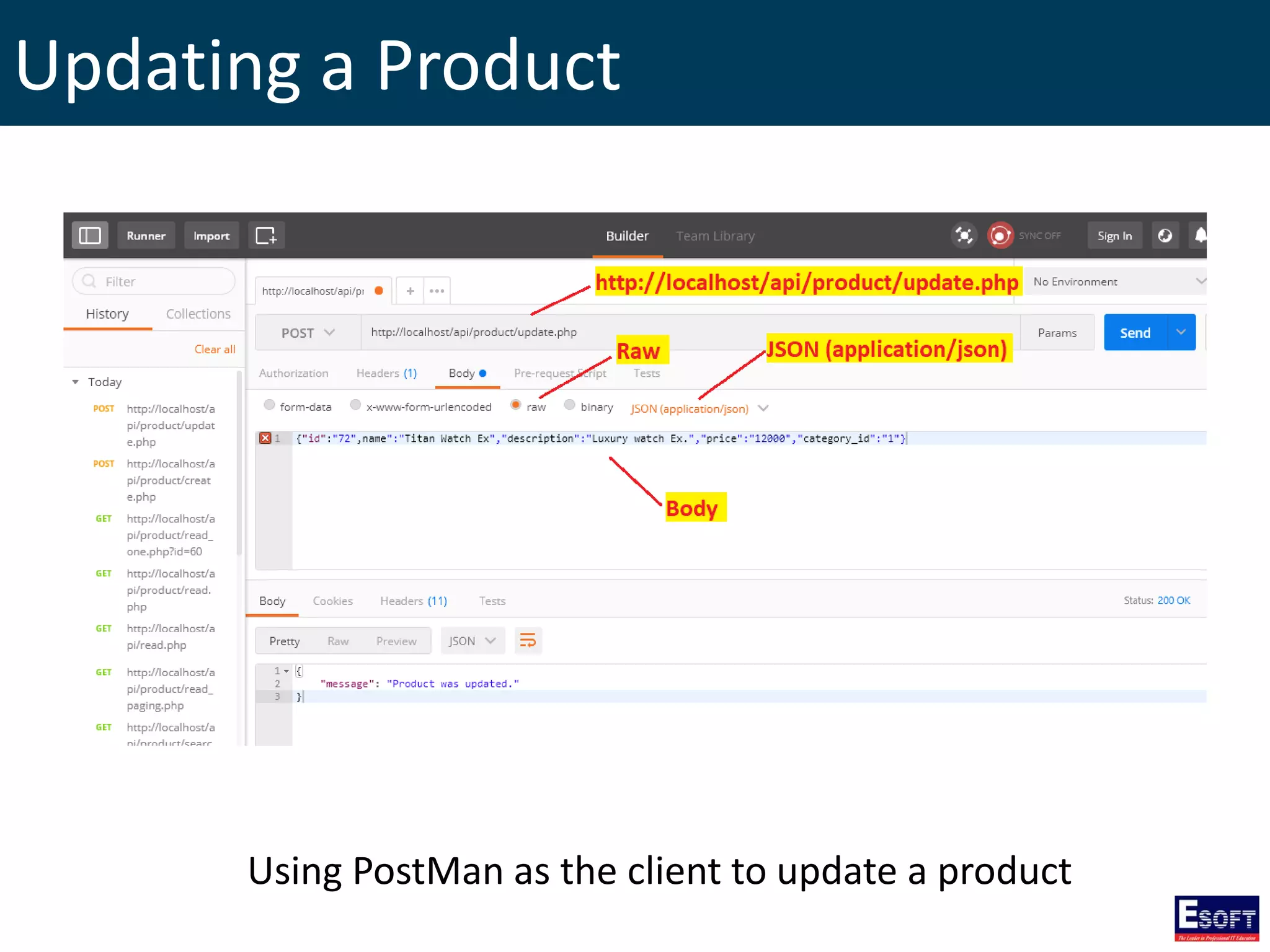This screenshot has height=952, width=1270.
Task: Open the POST method dropdown
Action: [x=308, y=333]
